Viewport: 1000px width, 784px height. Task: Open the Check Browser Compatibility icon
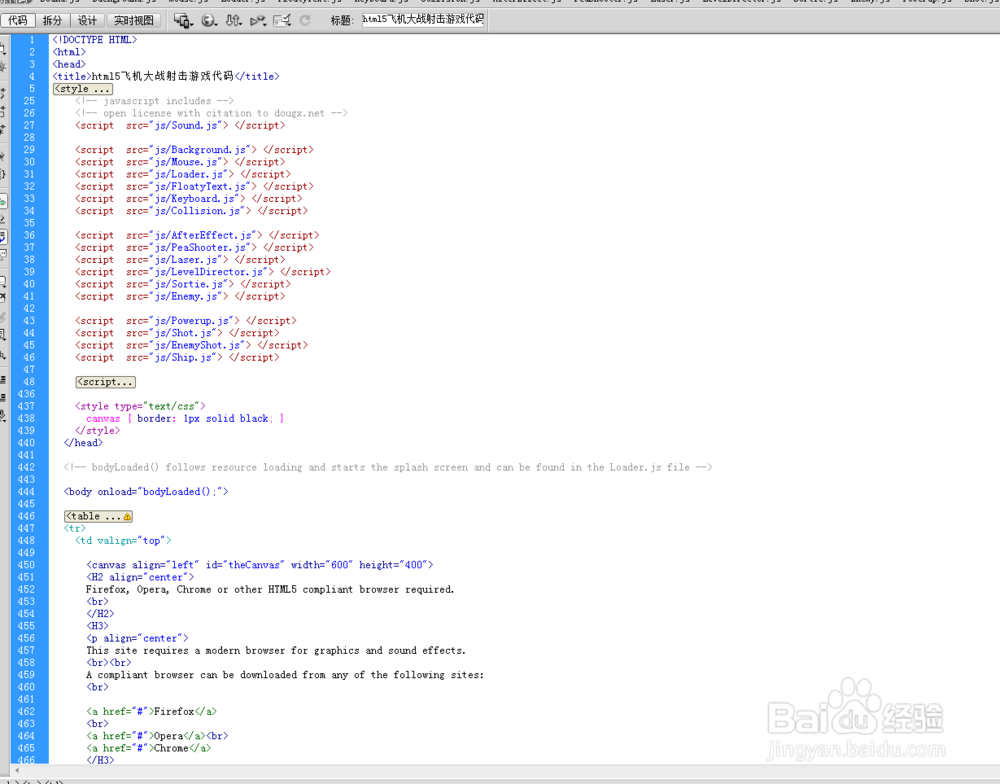pyautogui.click(x=281, y=20)
